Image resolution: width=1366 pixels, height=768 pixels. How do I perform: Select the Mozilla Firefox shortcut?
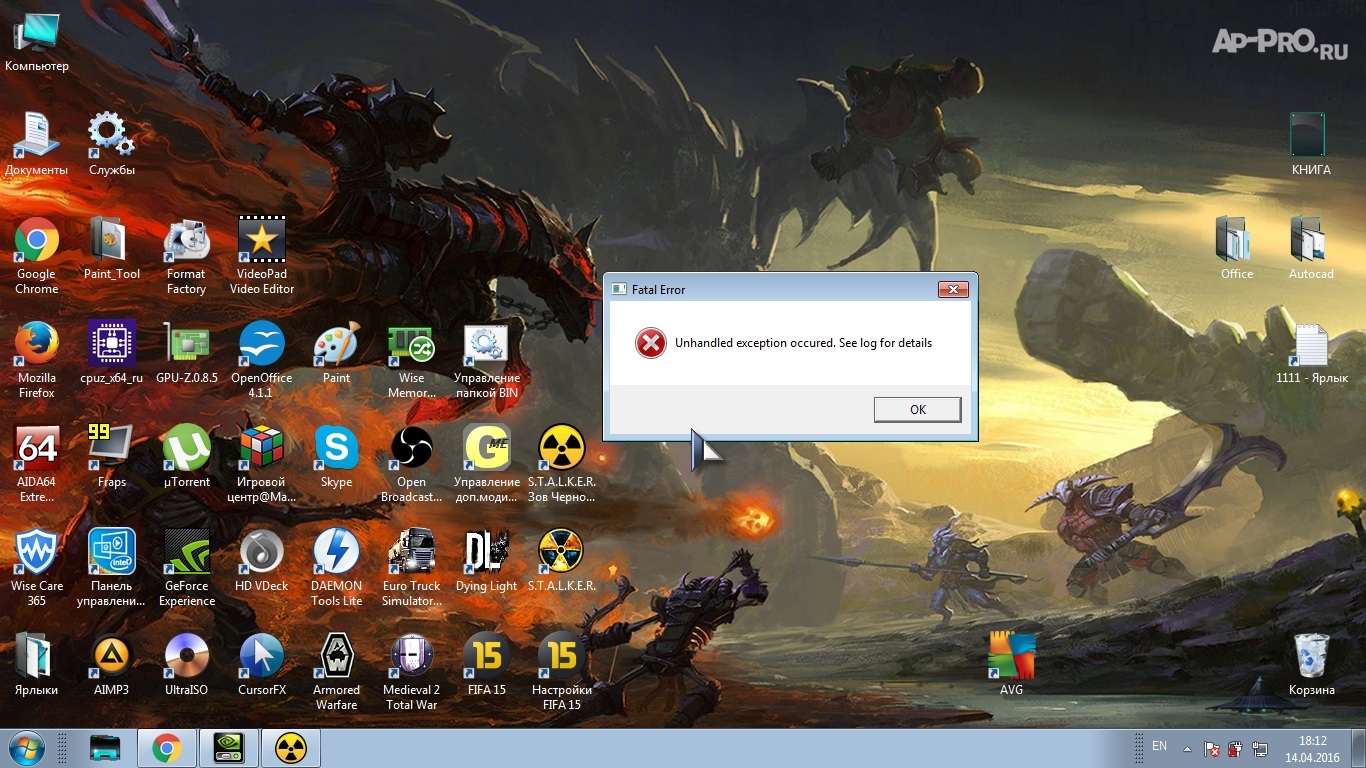[37, 361]
